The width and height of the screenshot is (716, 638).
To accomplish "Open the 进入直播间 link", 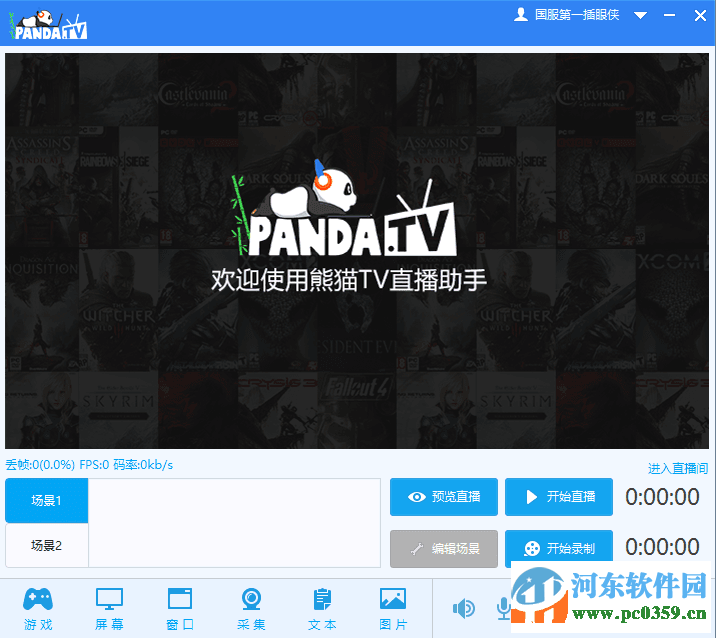I will tap(678, 468).
